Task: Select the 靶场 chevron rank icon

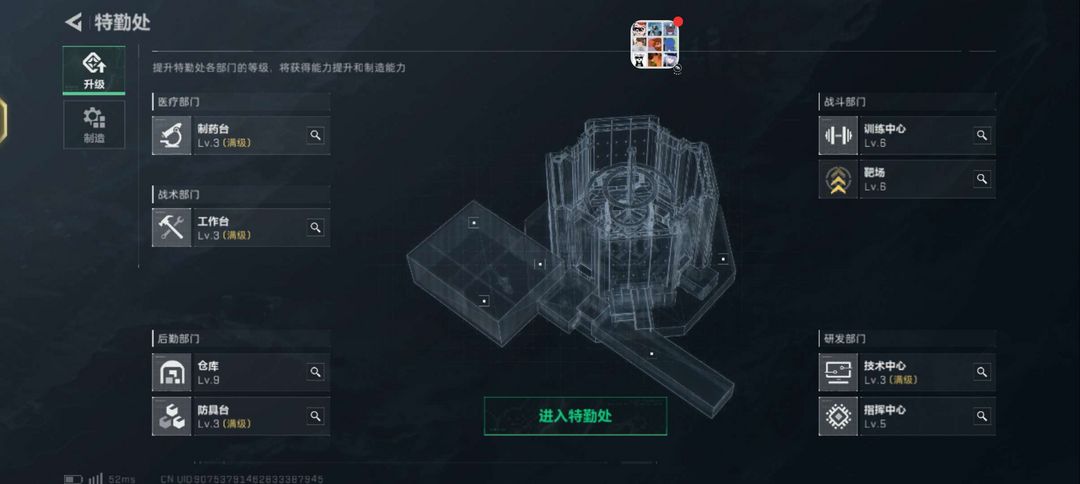Action: (x=838, y=179)
